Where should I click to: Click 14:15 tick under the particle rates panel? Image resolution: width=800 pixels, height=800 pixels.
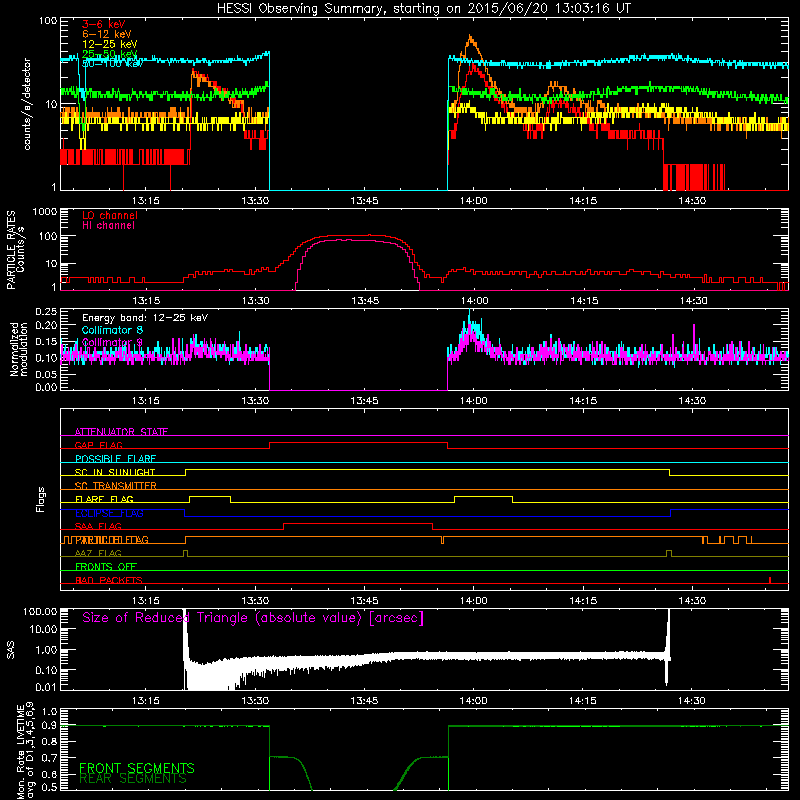click(584, 301)
